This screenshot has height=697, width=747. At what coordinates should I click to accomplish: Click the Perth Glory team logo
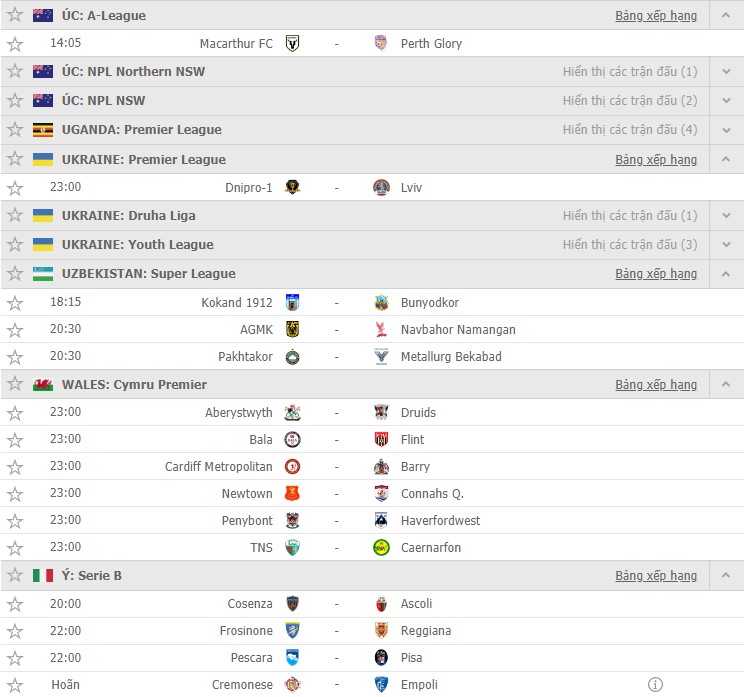tap(381, 43)
